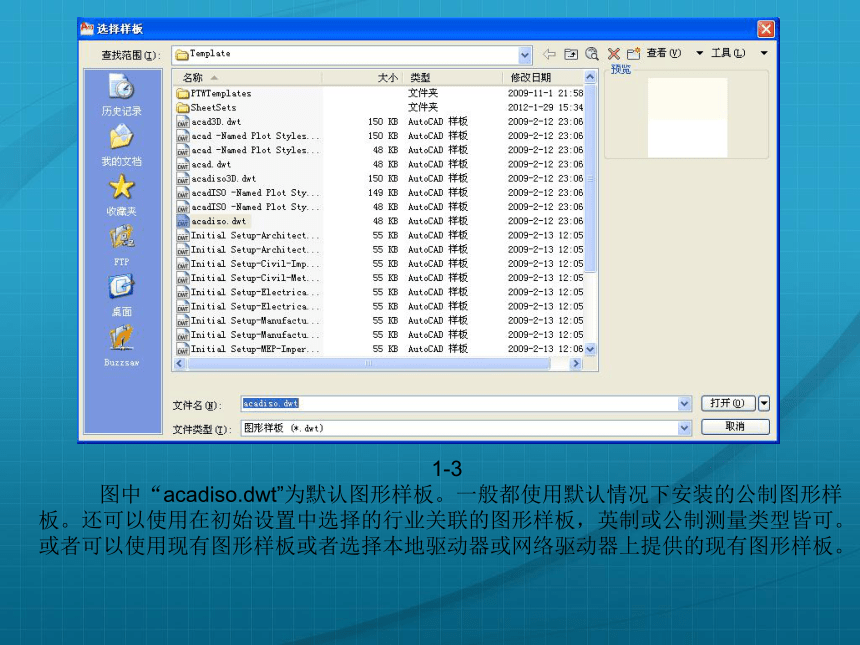
Task: Click the acad3D.dwt file icon
Action: point(183,122)
